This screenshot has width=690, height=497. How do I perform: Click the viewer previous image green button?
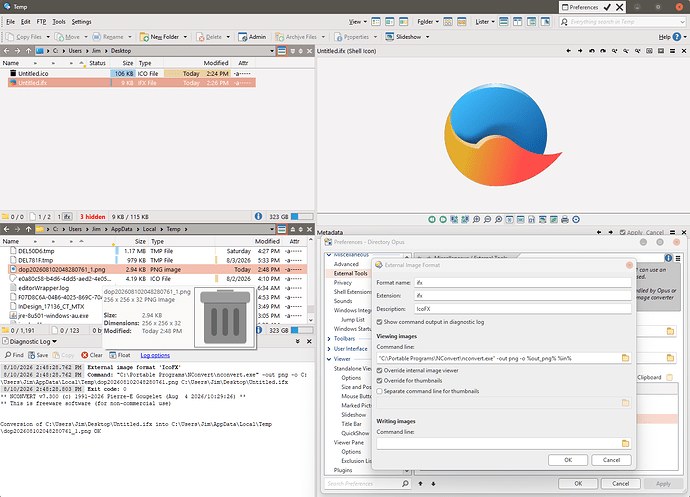(432, 219)
